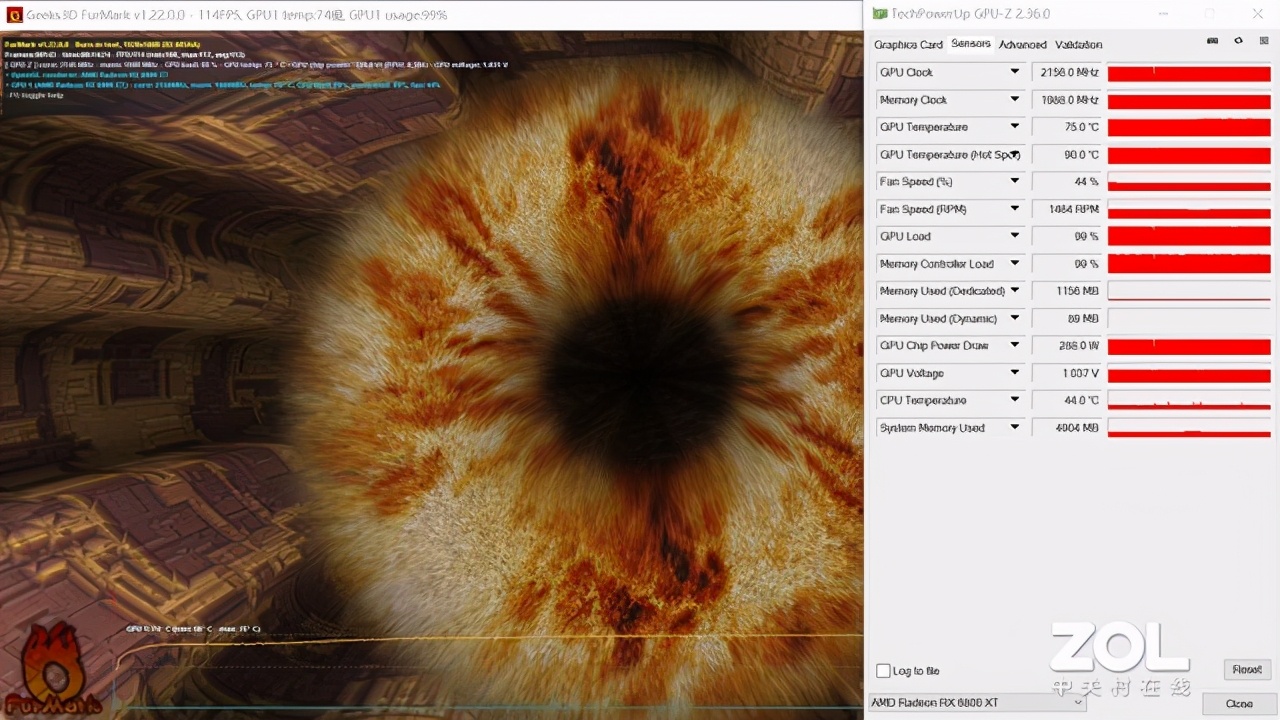Click the Memory Used (Dedicated) value
The height and width of the screenshot is (720, 1280).
pyautogui.click(x=1066, y=291)
